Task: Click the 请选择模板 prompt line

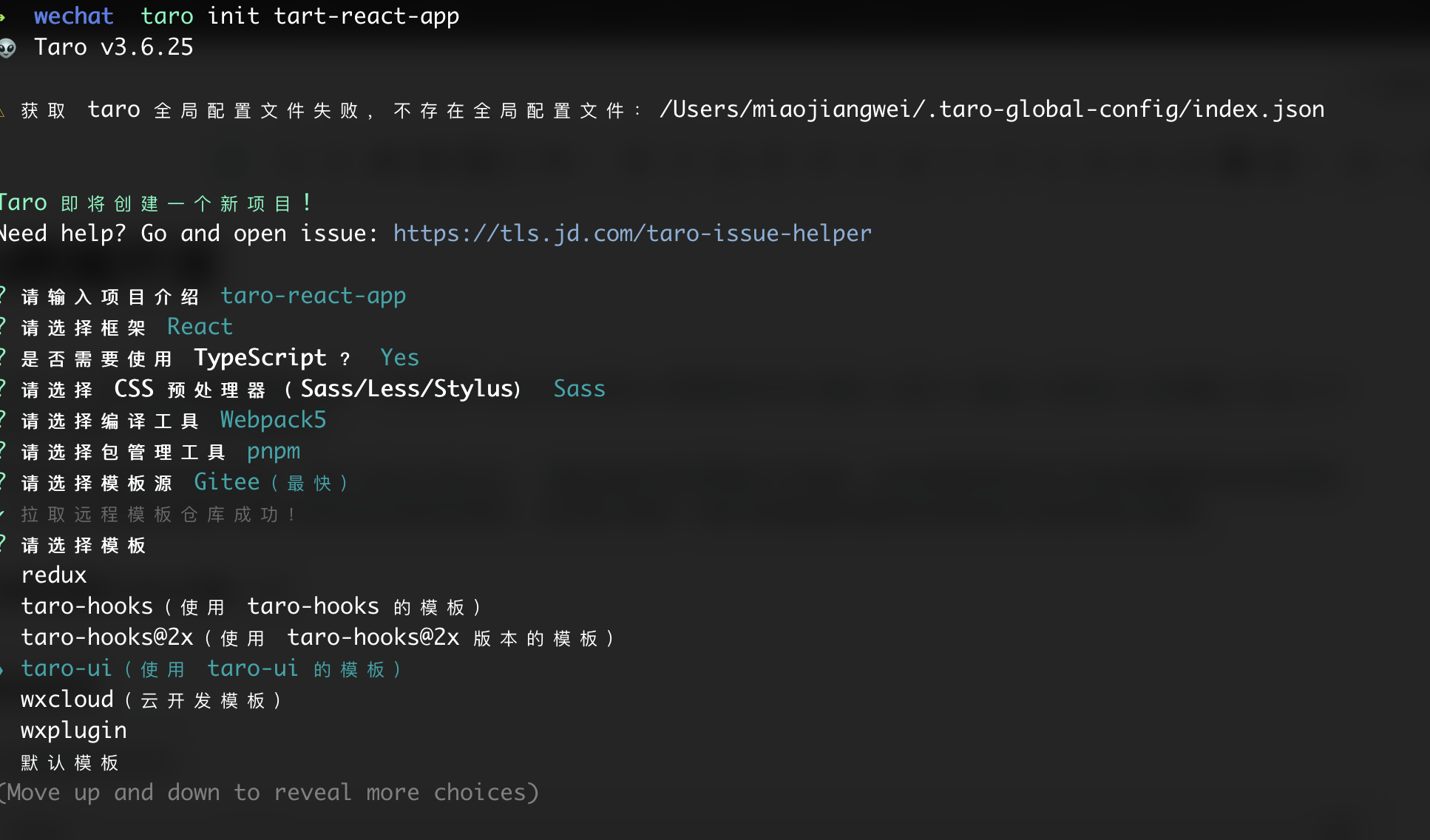Action: click(x=84, y=546)
